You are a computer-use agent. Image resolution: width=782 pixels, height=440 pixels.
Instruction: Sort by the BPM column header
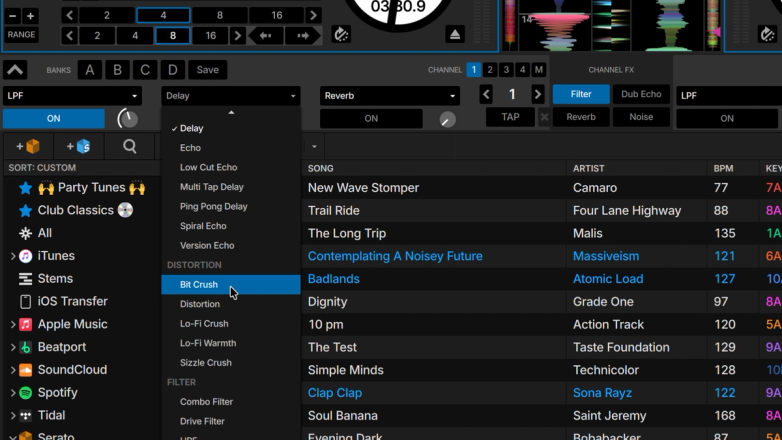(723, 169)
